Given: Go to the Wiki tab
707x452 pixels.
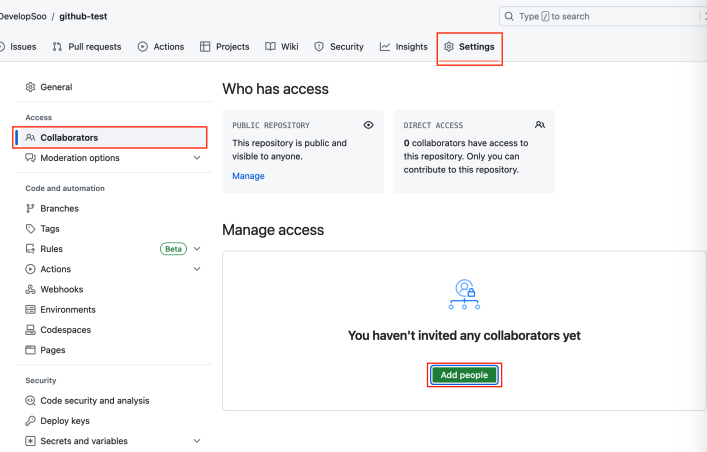Looking at the screenshot, I should point(282,47).
